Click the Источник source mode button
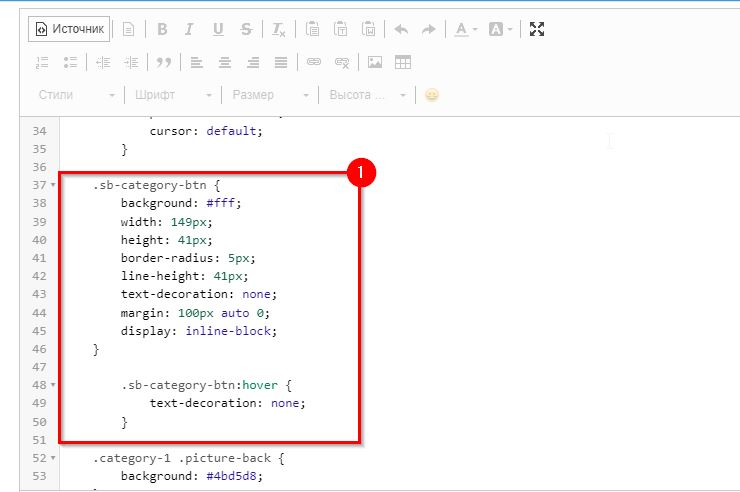 (x=69, y=30)
